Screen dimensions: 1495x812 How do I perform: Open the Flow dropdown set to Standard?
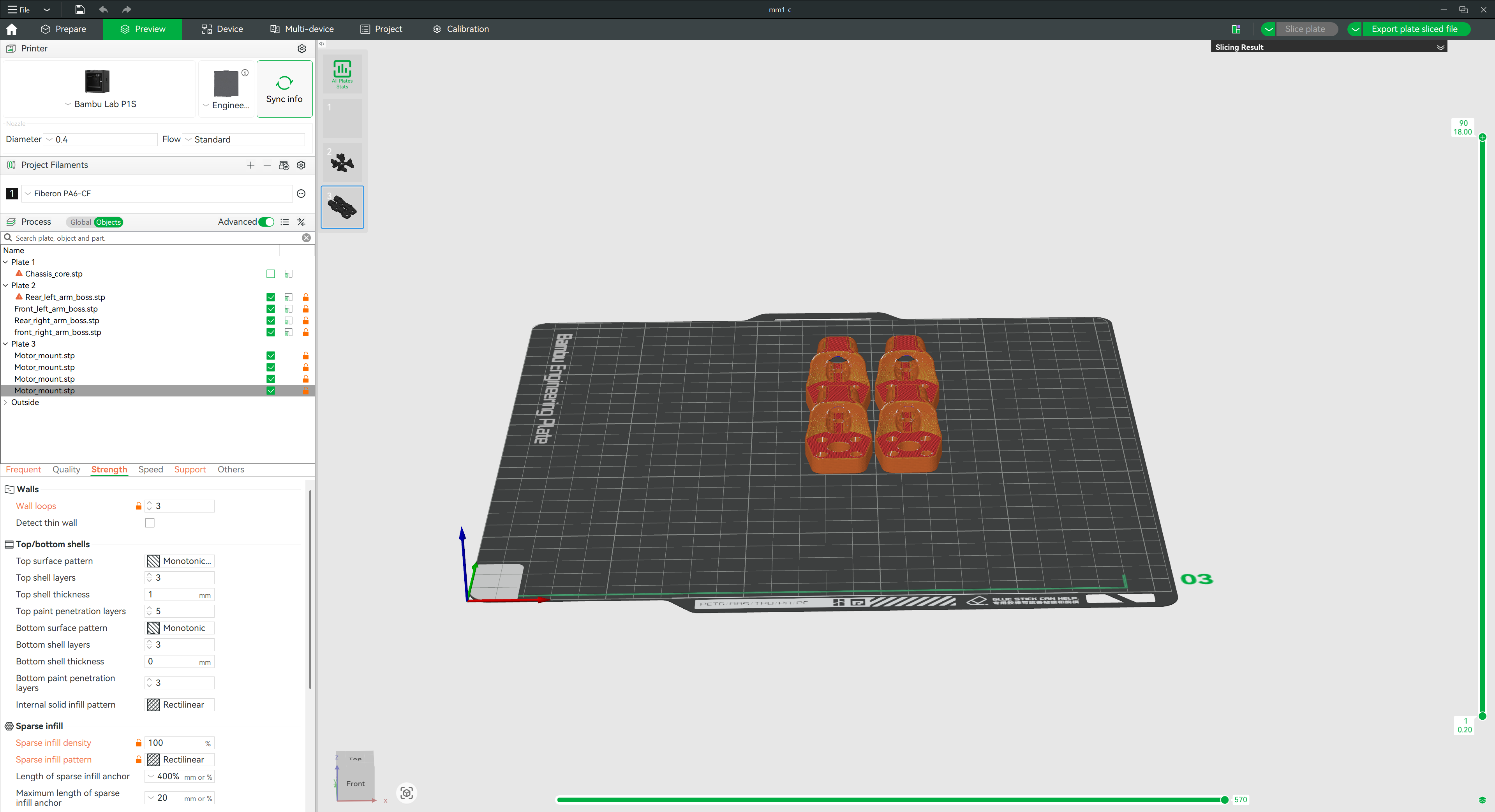tap(244, 139)
